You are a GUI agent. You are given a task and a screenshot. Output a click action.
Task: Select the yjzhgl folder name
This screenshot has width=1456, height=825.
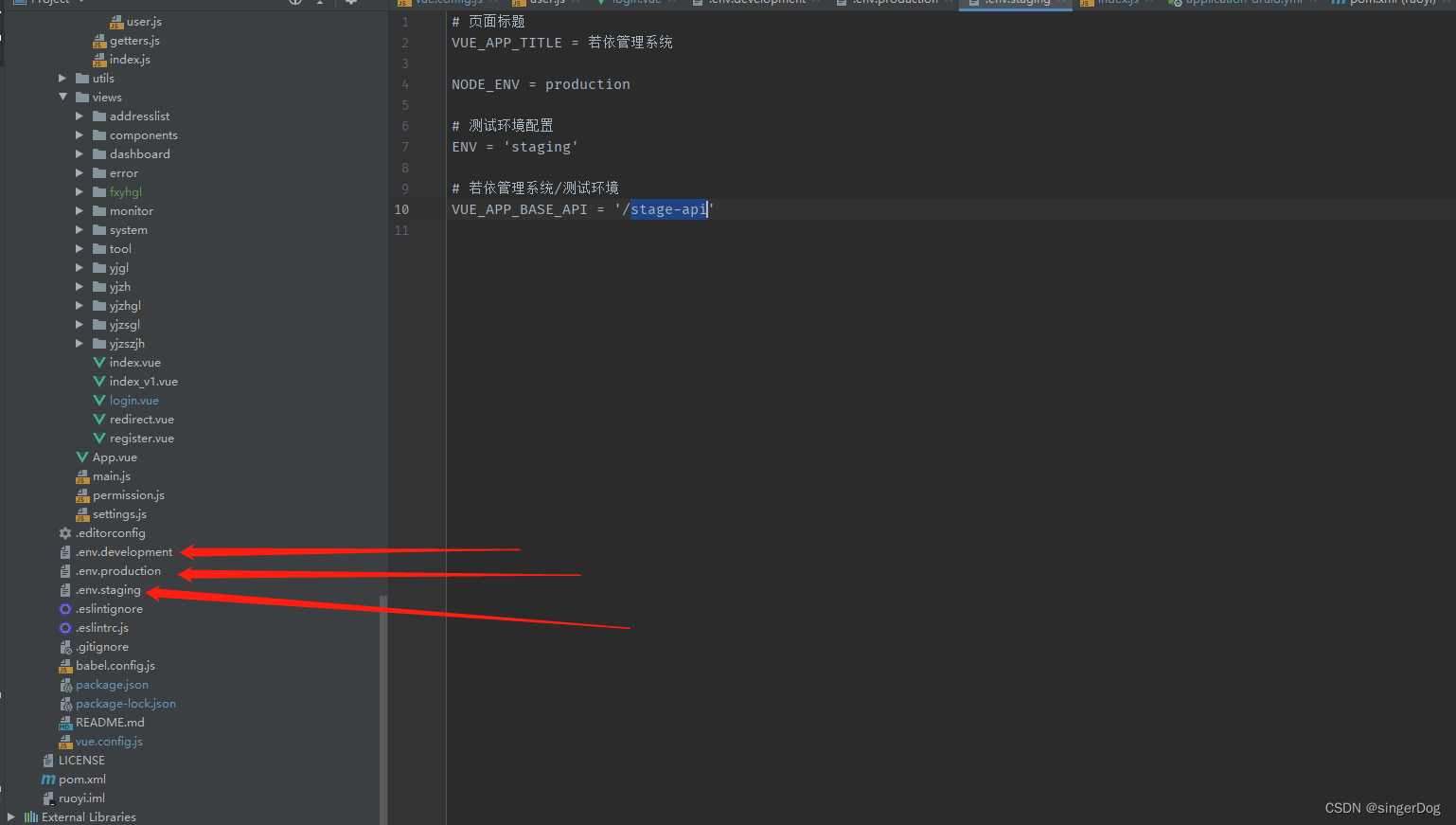pyautogui.click(x=125, y=306)
